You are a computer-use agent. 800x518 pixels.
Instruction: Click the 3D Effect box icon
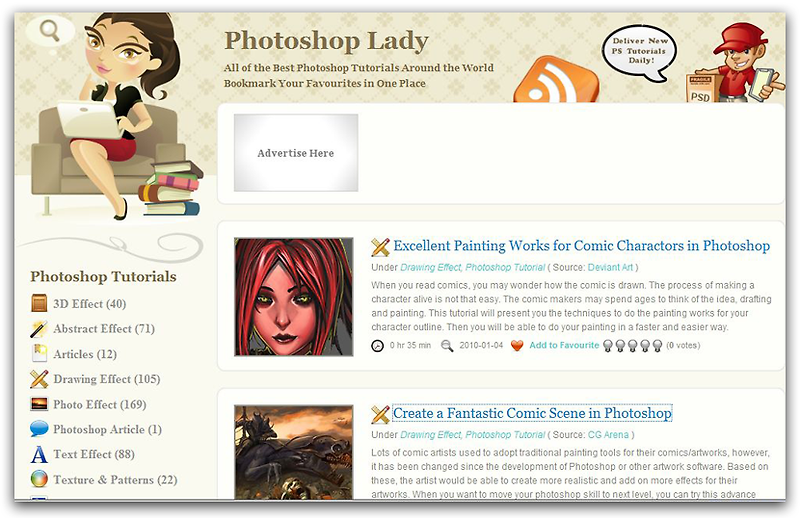point(39,303)
